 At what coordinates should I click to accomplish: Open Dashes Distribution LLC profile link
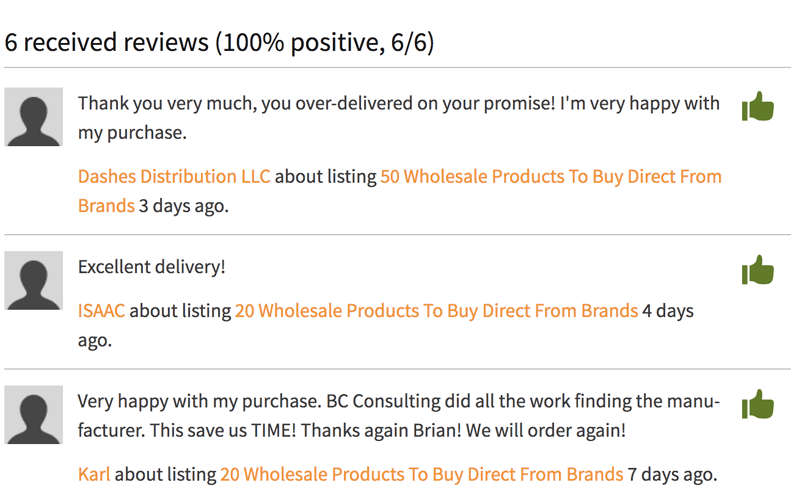tap(174, 177)
